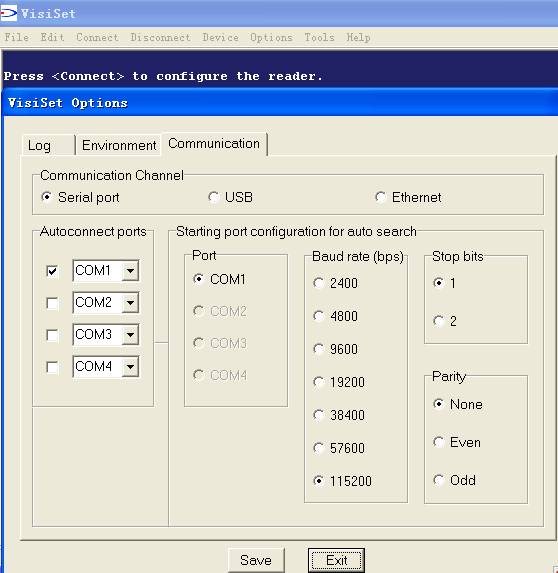
Task: Set stop bits to 2
Action: 445,321
